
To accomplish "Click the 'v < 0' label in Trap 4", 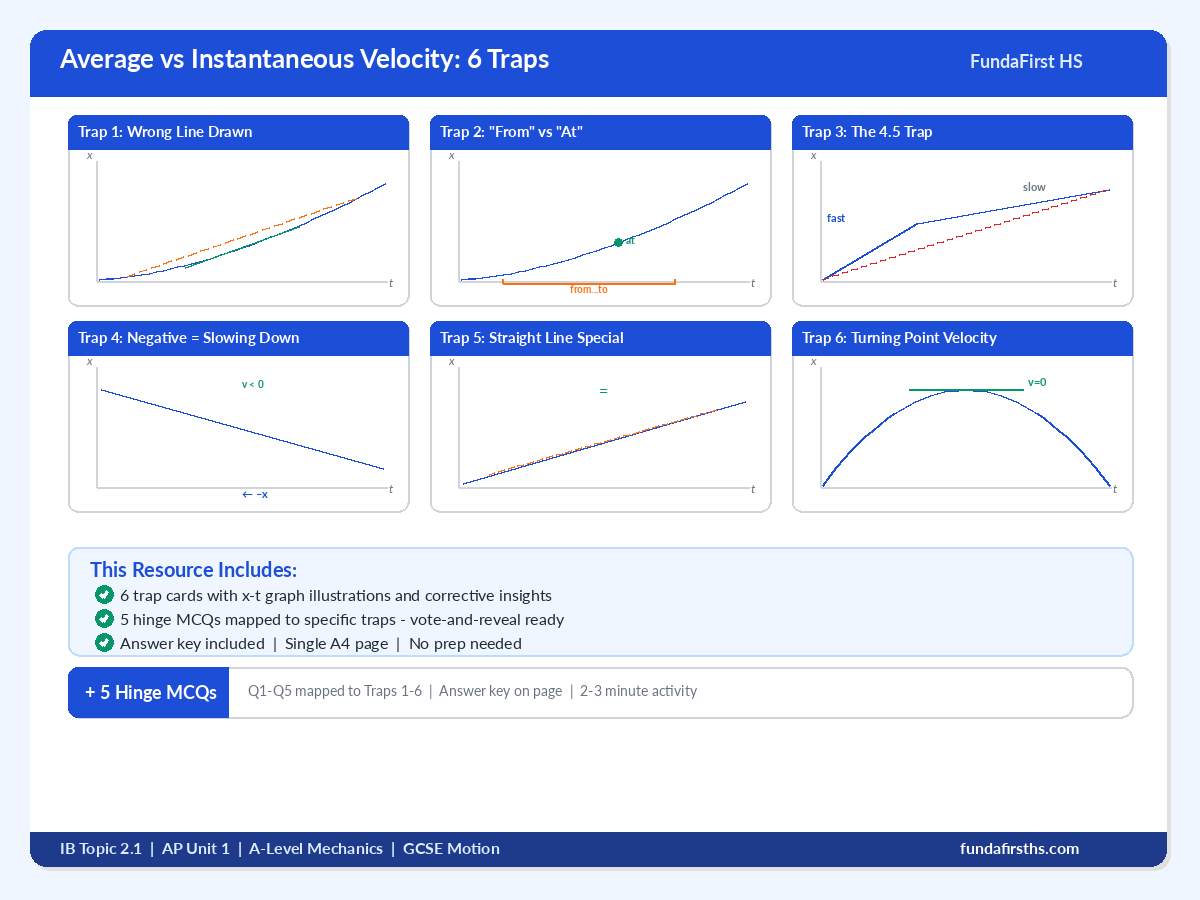I will 253,384.
